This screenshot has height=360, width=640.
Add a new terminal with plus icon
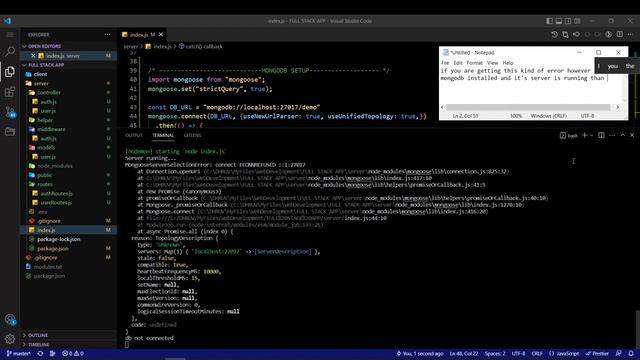[584, 135]
